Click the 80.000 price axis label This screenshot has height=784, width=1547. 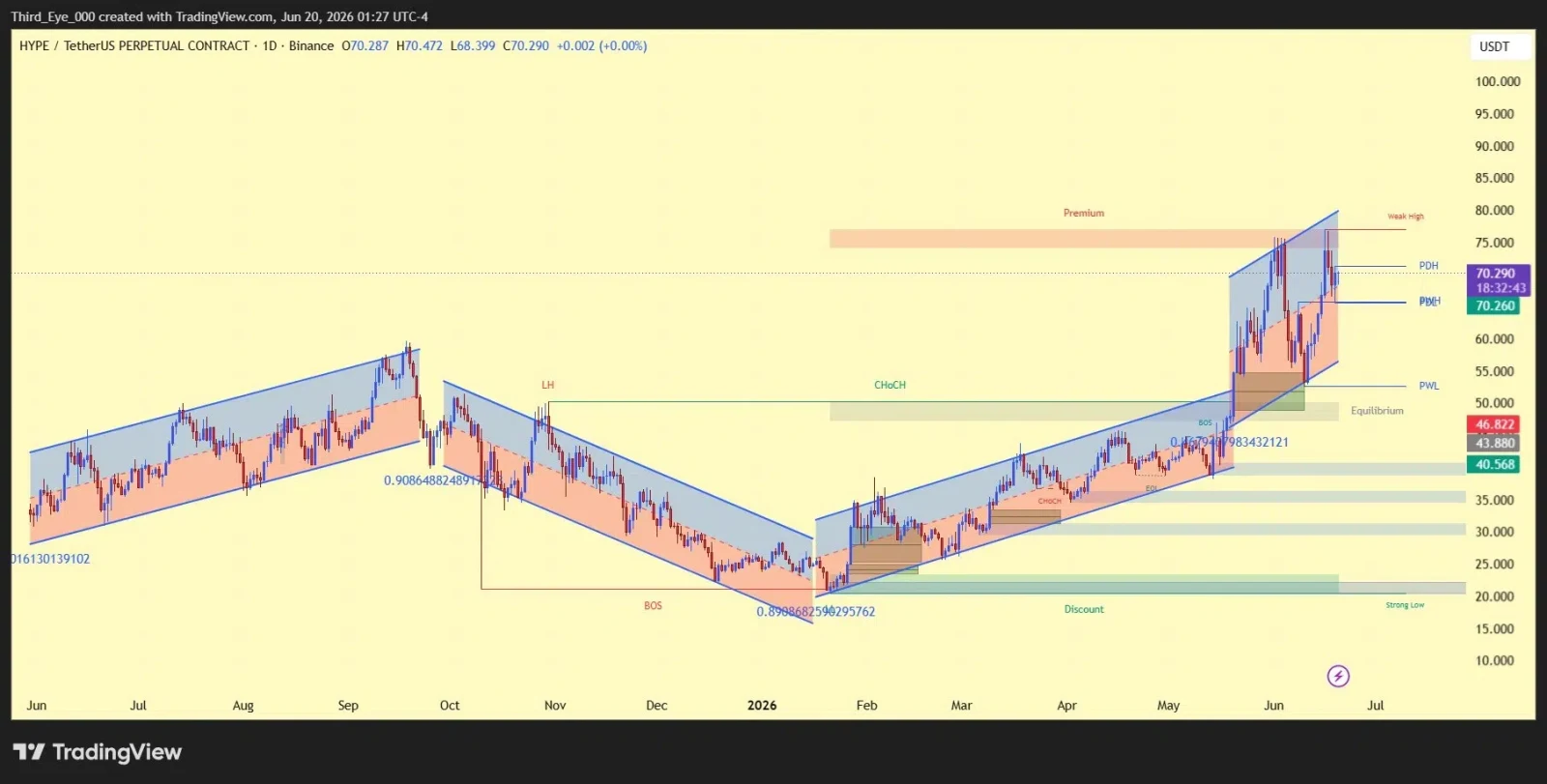[1494, 211]
